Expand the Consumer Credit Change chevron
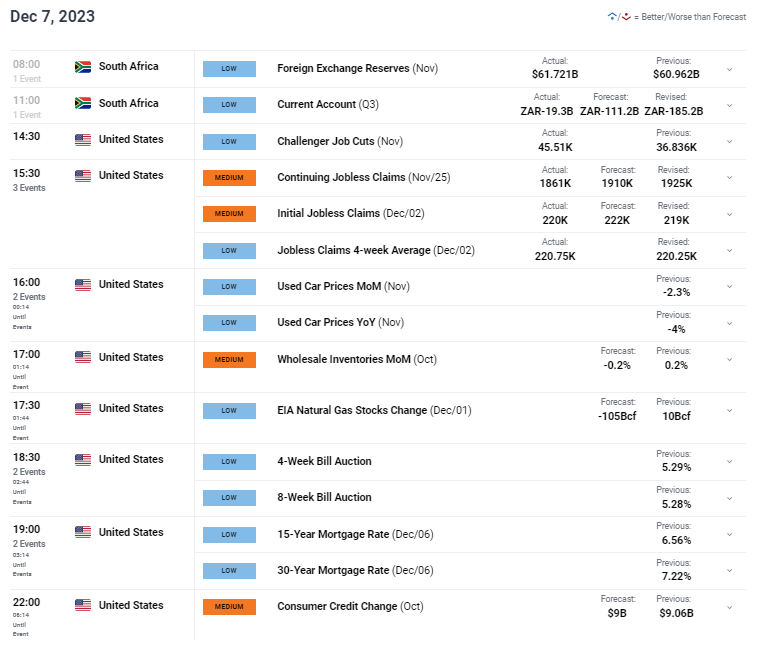This screenshot has height=652, width=762. 729,607
